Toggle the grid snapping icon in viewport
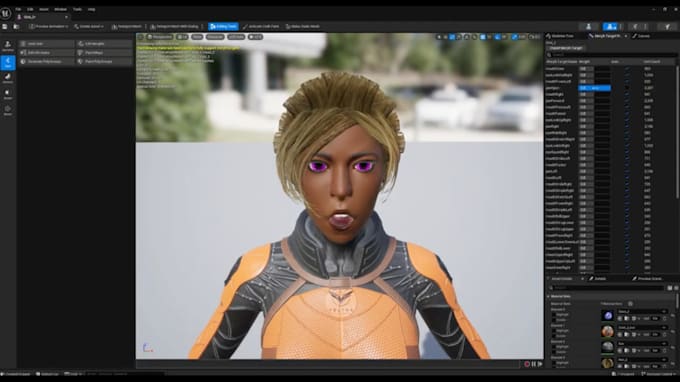680x382 pixels. pyautogui.click(x=483, y=37)
